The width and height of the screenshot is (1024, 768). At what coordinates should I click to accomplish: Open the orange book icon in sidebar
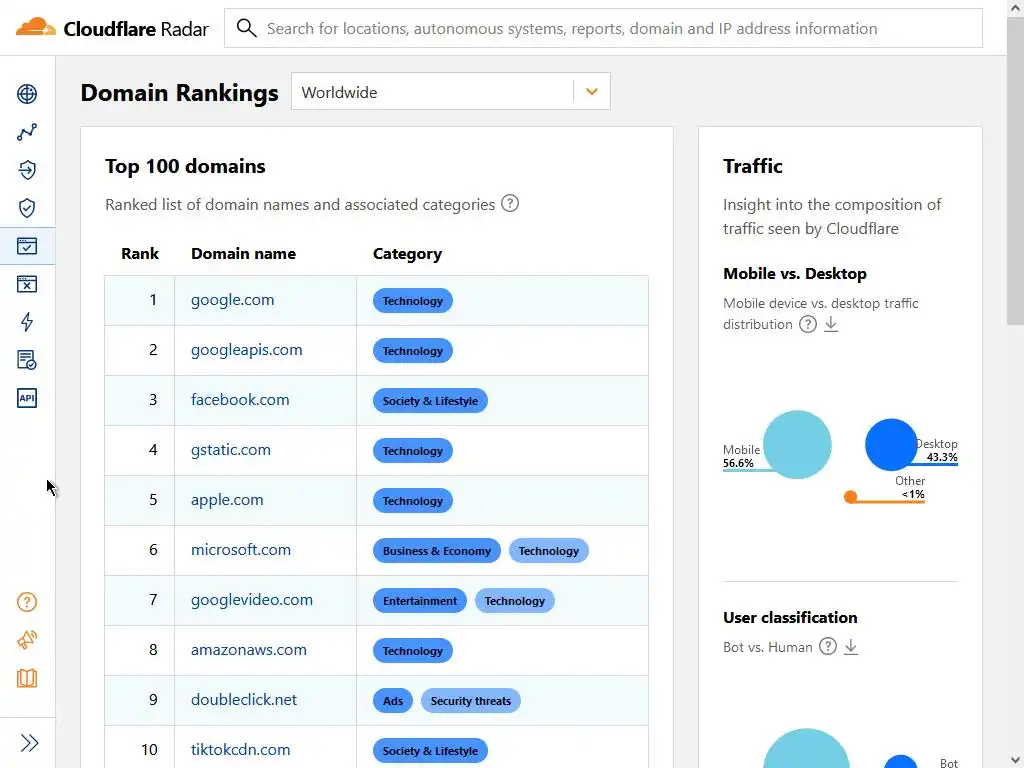(27, 678)
